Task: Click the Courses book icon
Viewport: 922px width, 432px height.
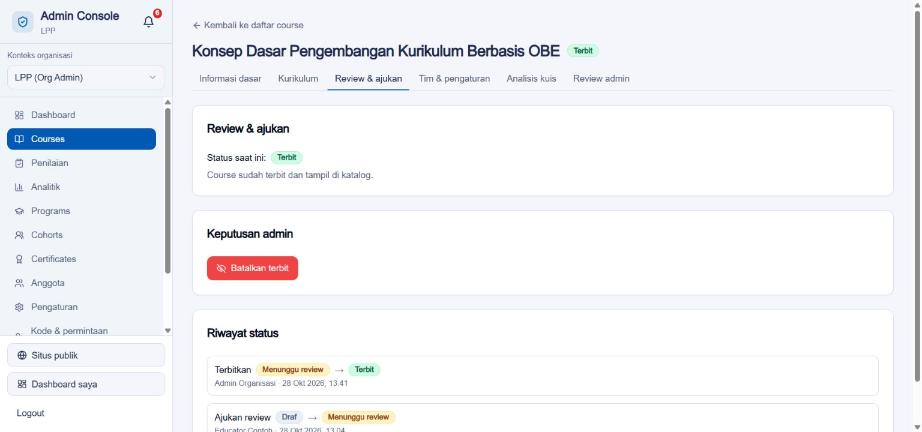Action: pos(19,139)
